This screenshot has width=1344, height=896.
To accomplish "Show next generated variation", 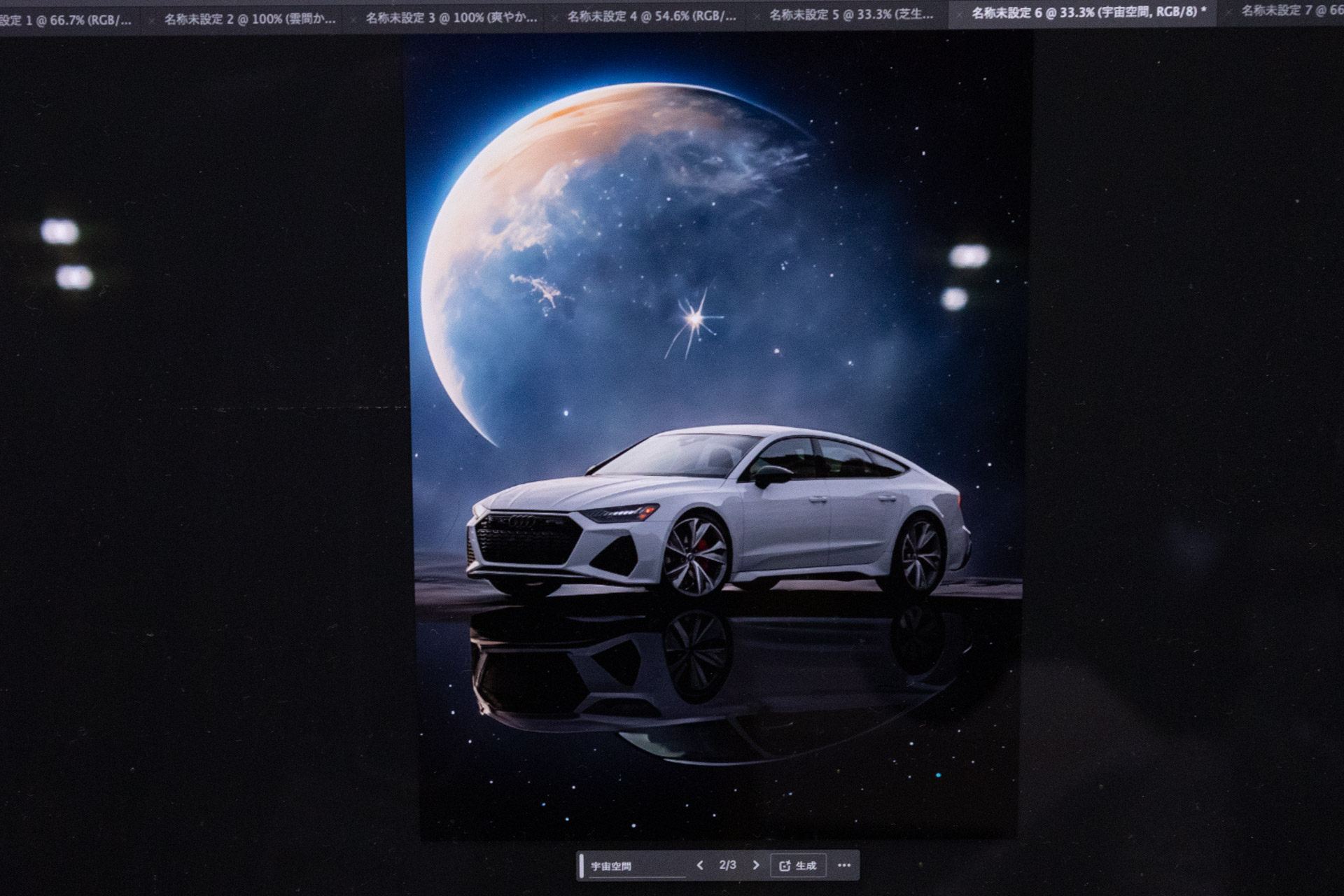I will [x=756, y=866].
